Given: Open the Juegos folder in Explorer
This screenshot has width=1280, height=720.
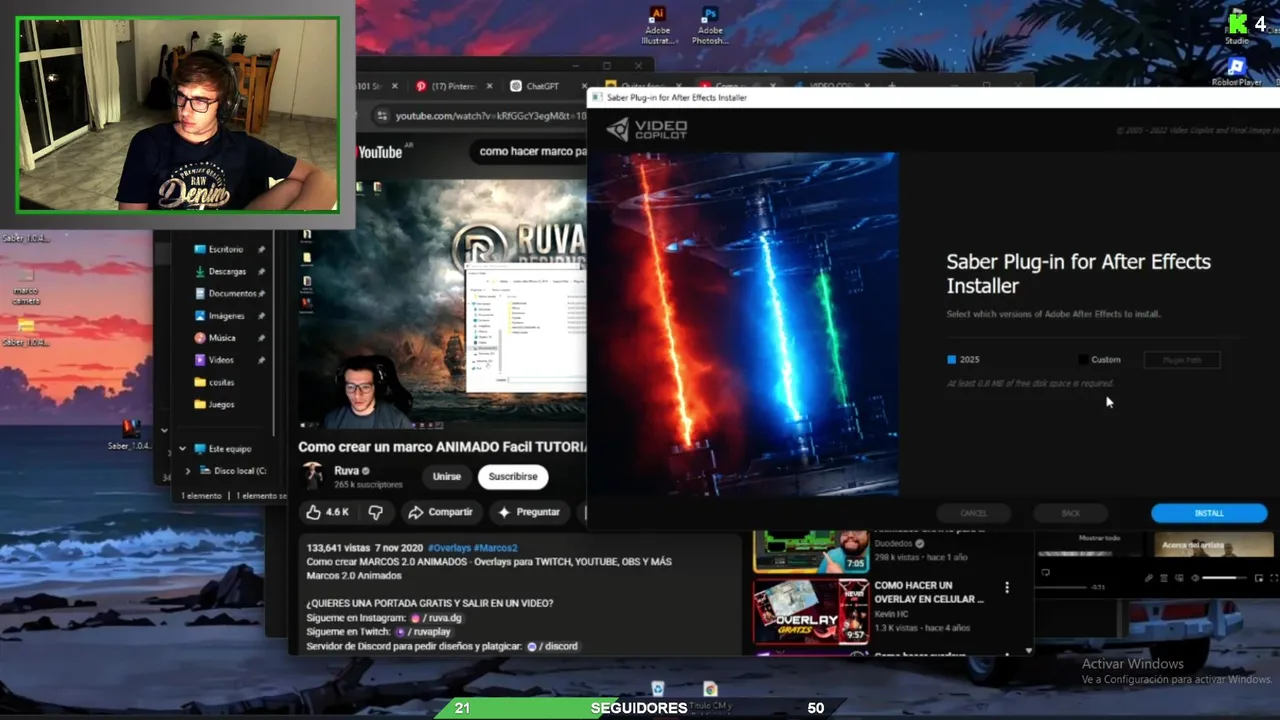Looking at the screenshot, I should (215, 404).
